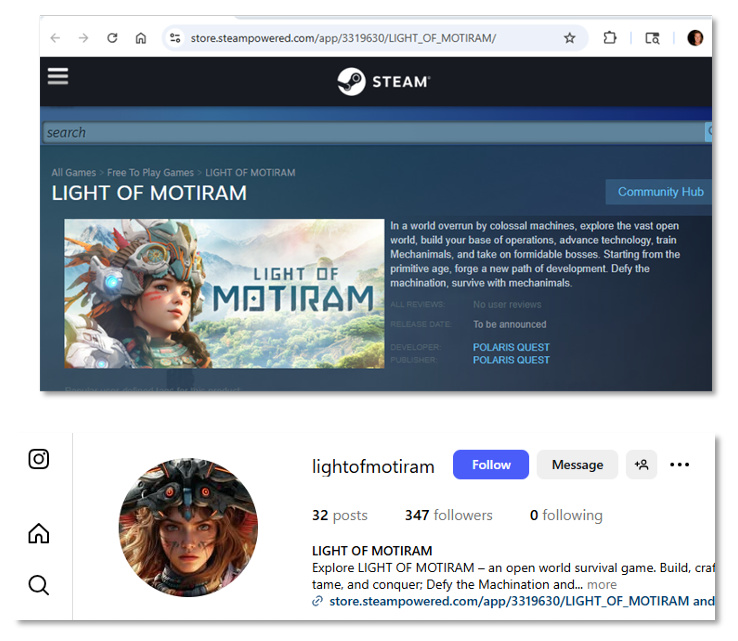Image resolution: width=738 pixels, height=641 pixels.
Task: Click the lightofmotiram username heading
Action: pyautogui.click(x=373, y=466)
